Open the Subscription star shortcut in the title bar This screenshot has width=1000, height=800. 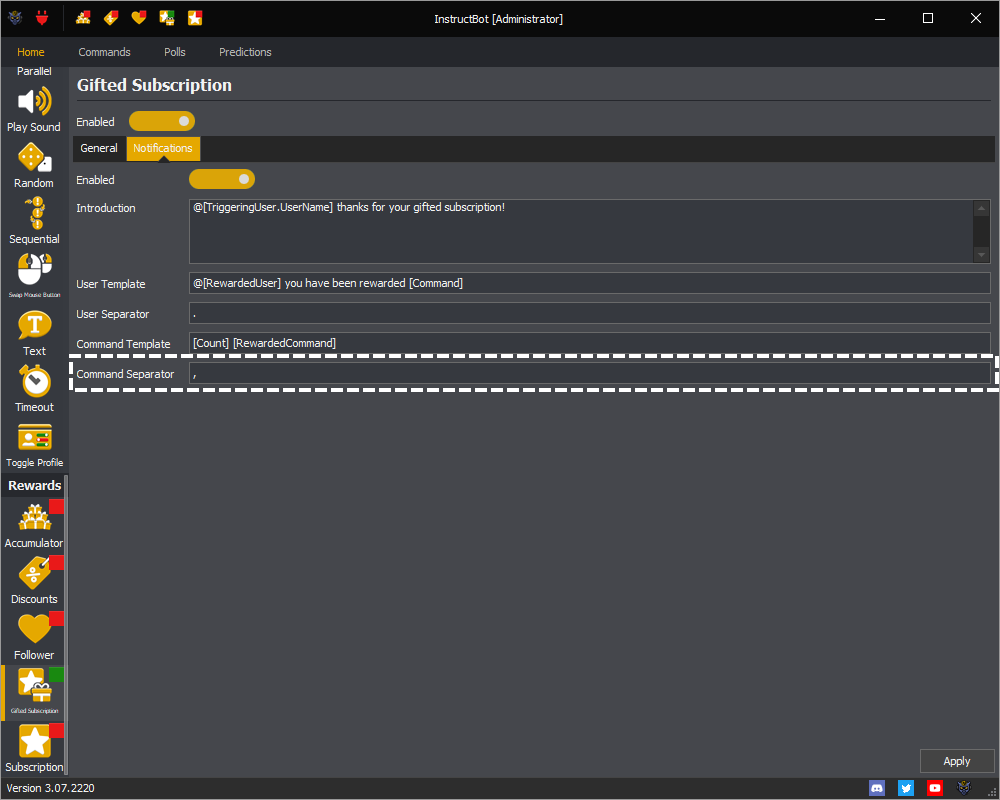(195, 18)
